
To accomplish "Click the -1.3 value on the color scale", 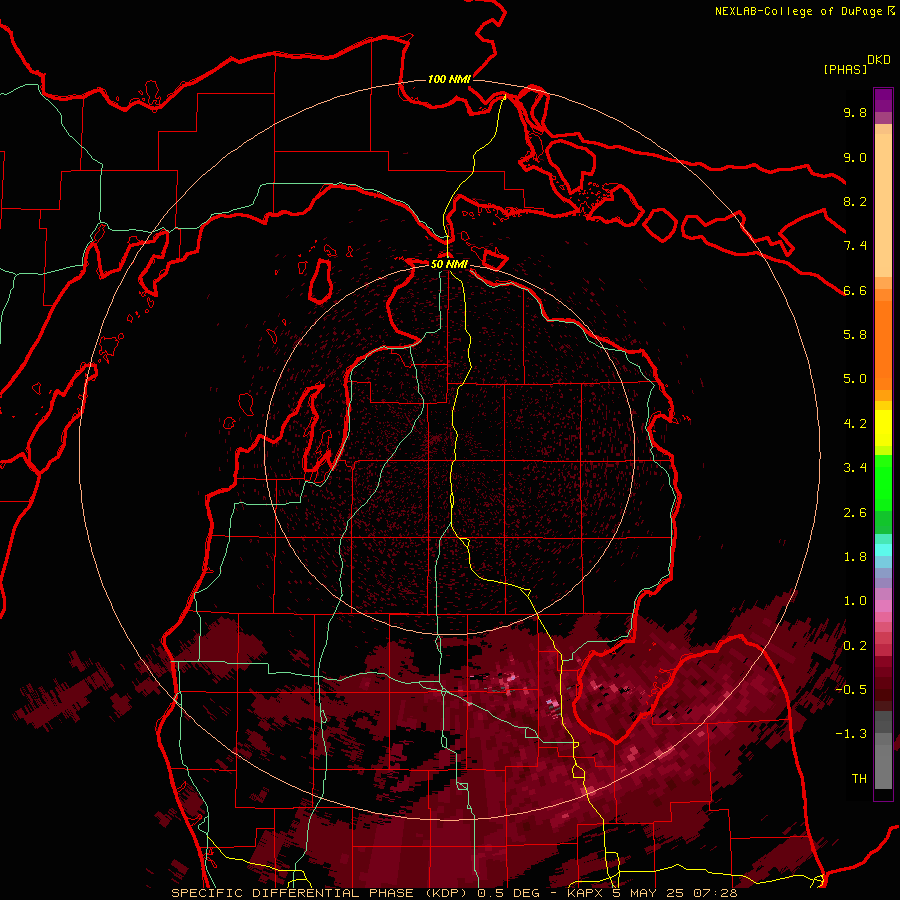I will (851, 734).
